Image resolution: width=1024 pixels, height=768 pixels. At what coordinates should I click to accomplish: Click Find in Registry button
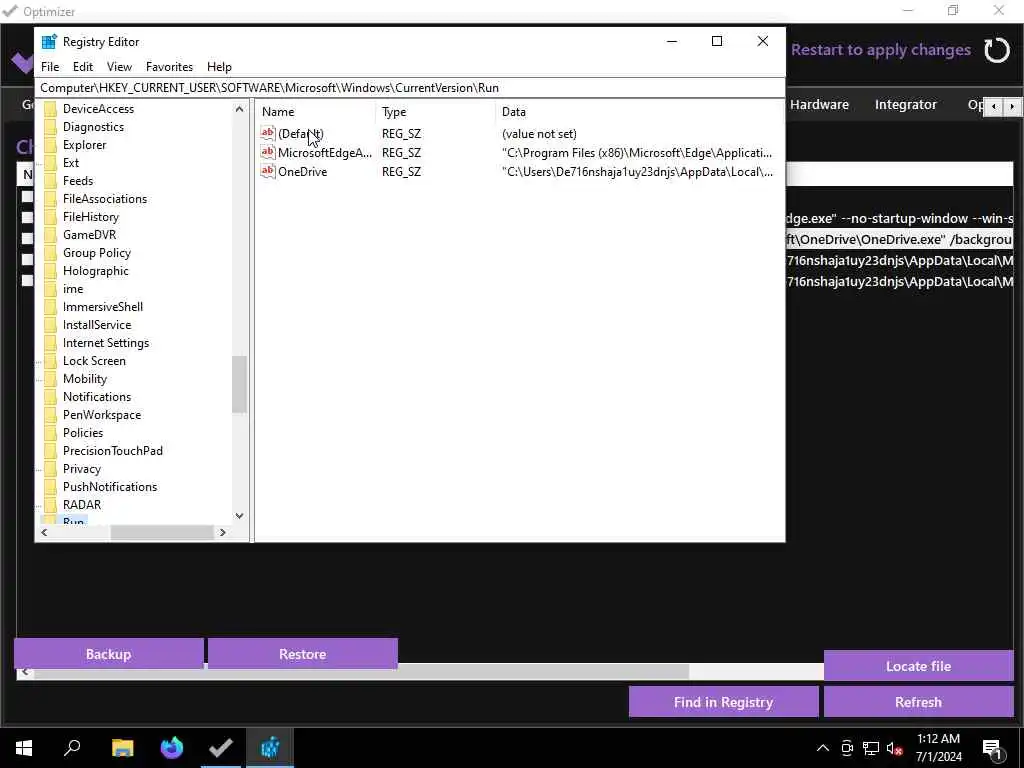pyautogui.click(x=724, y=702)
